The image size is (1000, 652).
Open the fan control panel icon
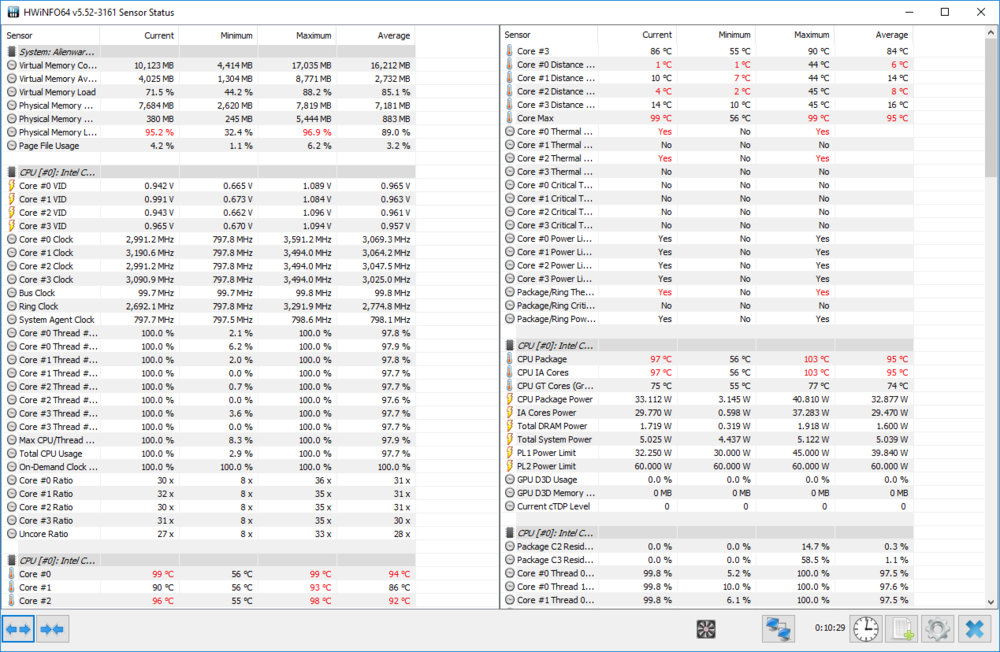(706, 629)
